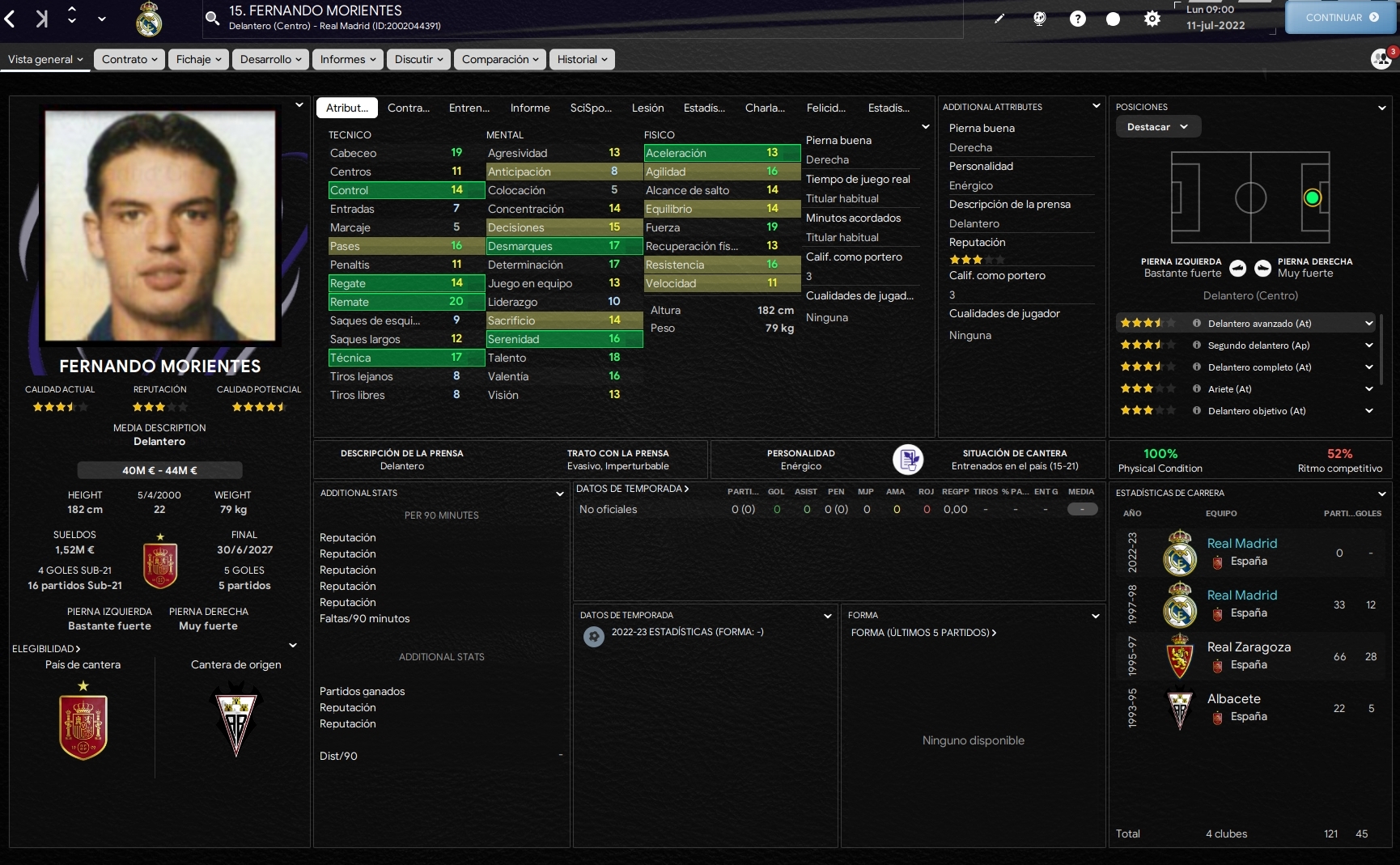Expand the Forma panel chevron

click(1096, 617)
